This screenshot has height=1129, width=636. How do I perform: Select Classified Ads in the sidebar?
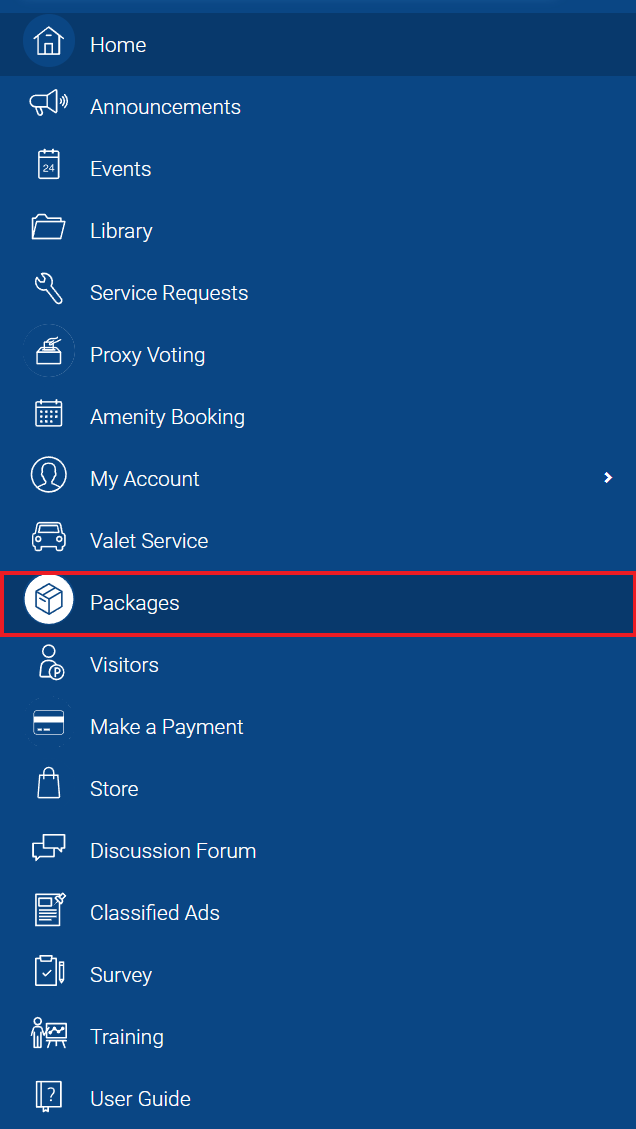pyautogui.click(x=318, y=912)
